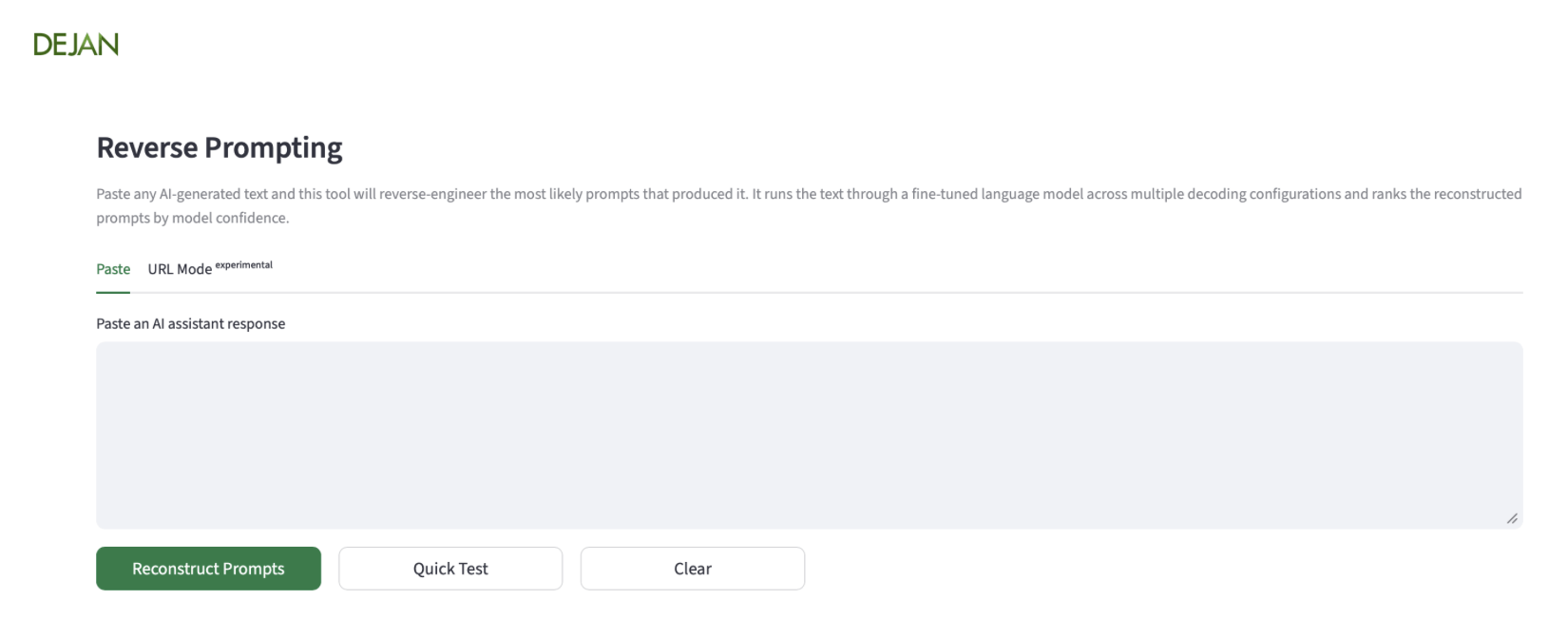Grab the text area resize handle
The image size is (1568, 639).
(1511, 518)
